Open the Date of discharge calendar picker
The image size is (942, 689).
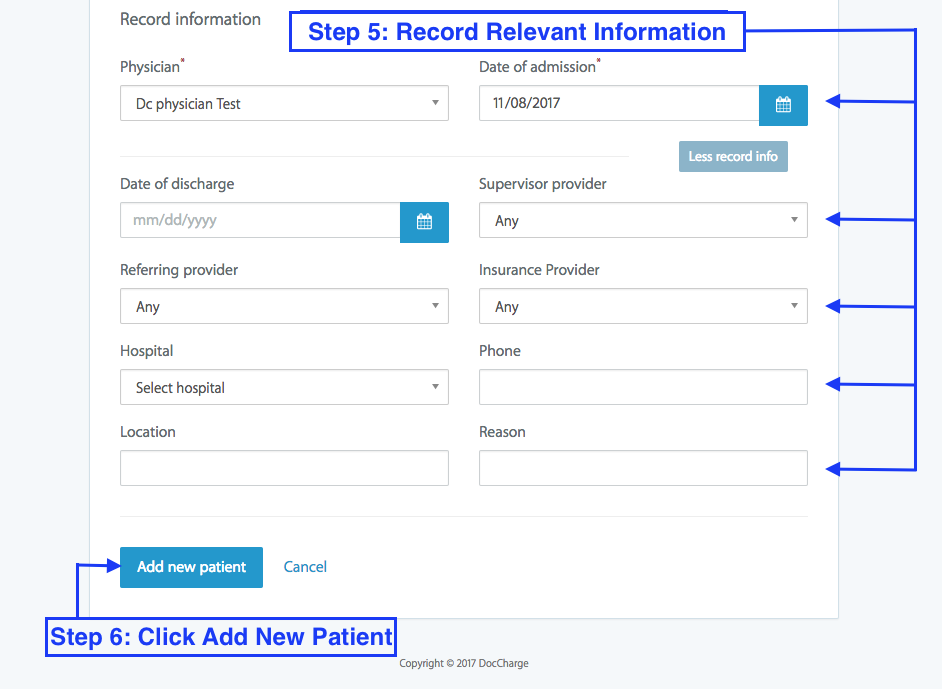pyautogui.click(x=424, y=222)
